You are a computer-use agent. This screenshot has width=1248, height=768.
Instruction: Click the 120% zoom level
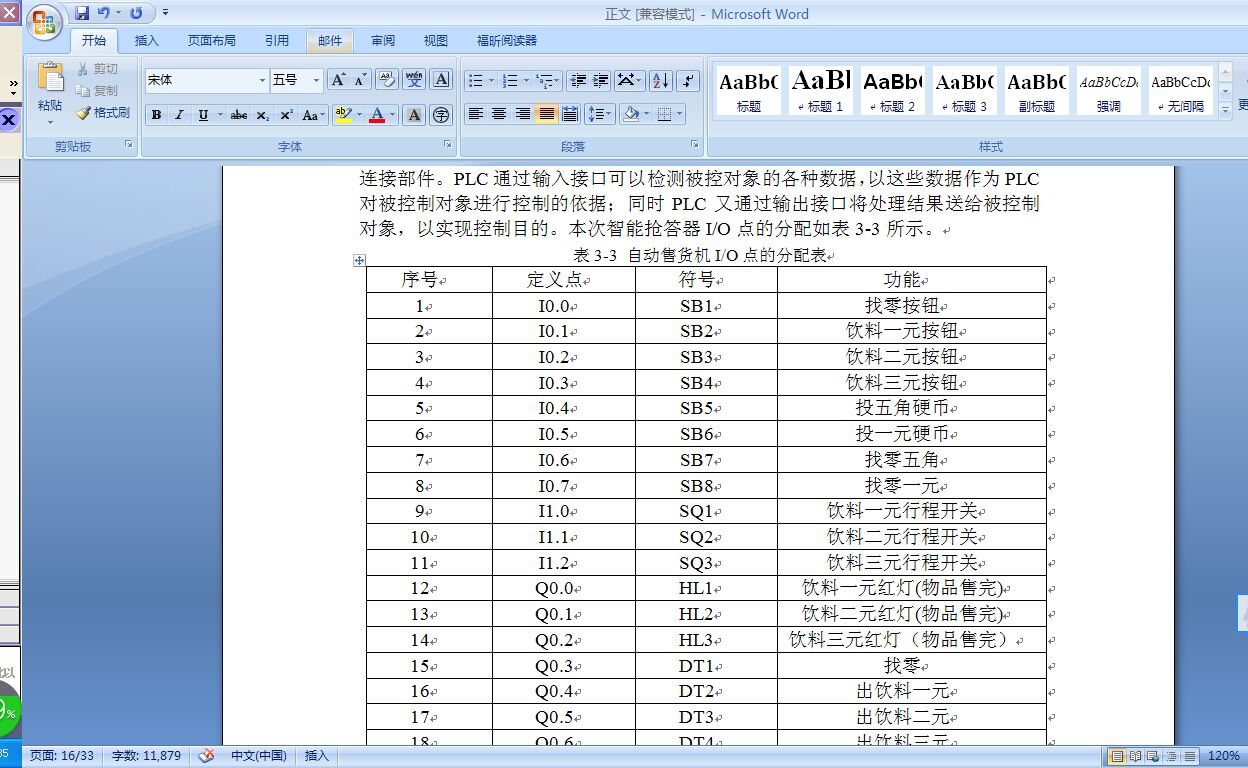[1224, 756]
